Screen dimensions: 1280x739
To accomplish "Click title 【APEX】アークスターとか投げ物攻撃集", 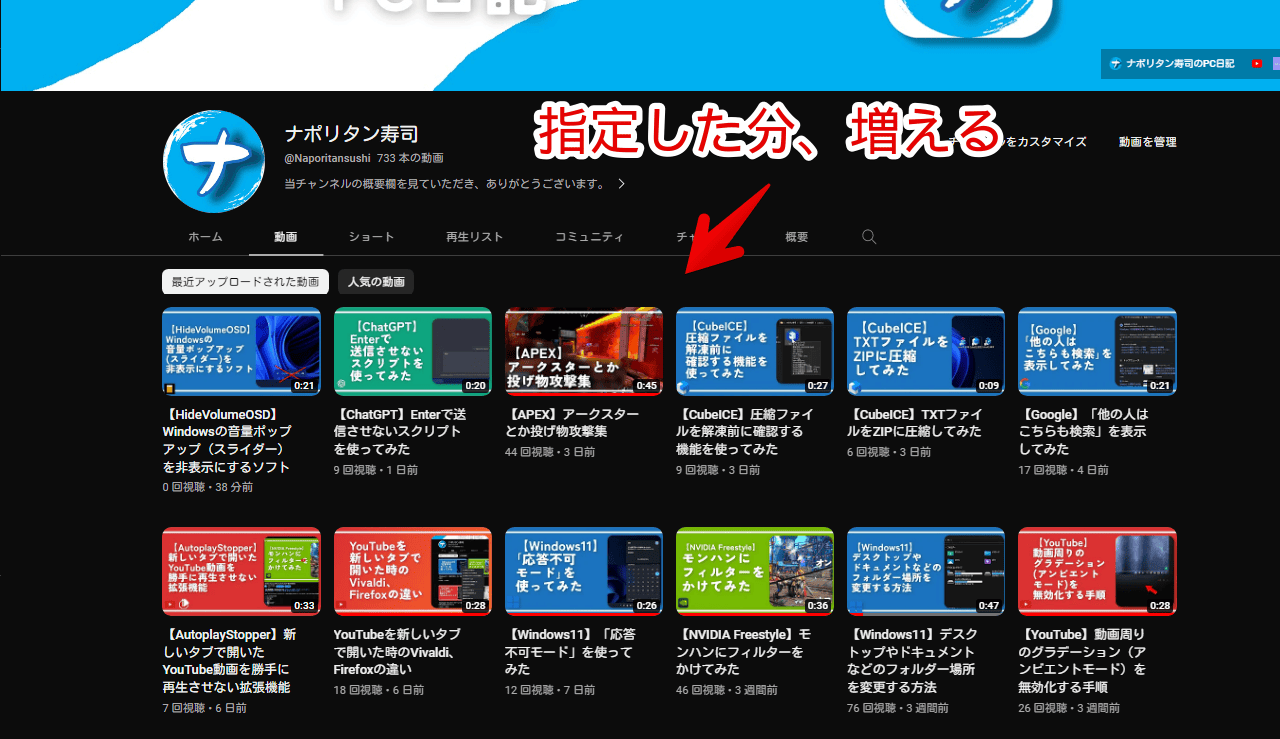I will click(572, 422).
